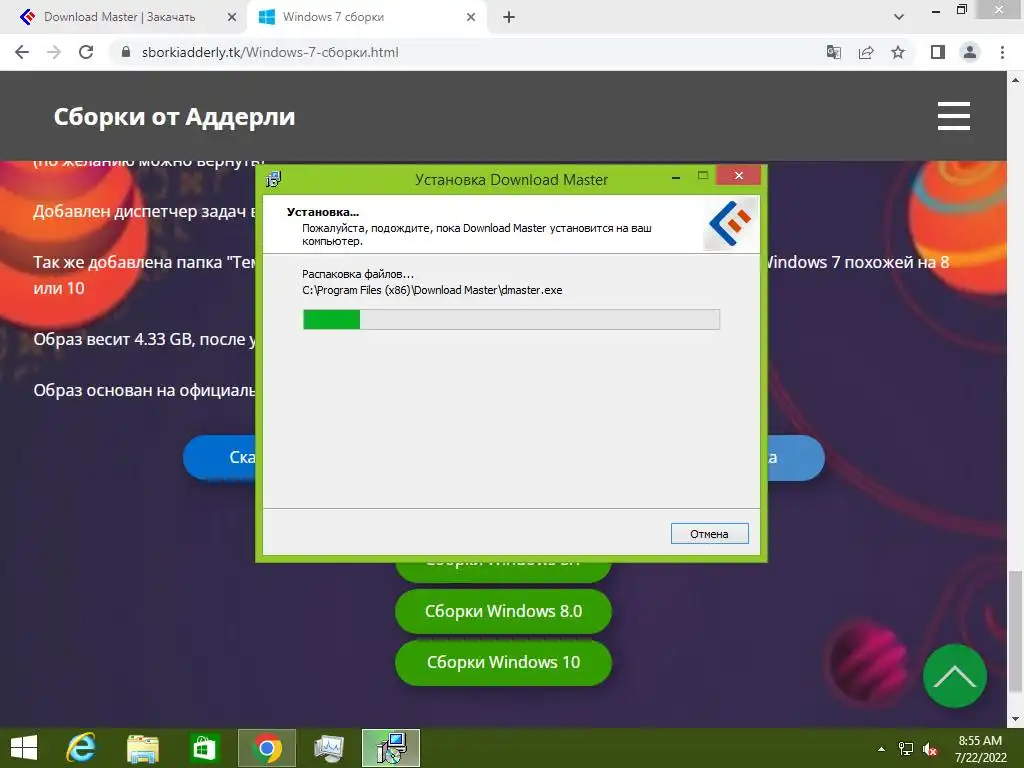Open the muted volume tray icon
The image size is (1024, 768).
point(930,749)
